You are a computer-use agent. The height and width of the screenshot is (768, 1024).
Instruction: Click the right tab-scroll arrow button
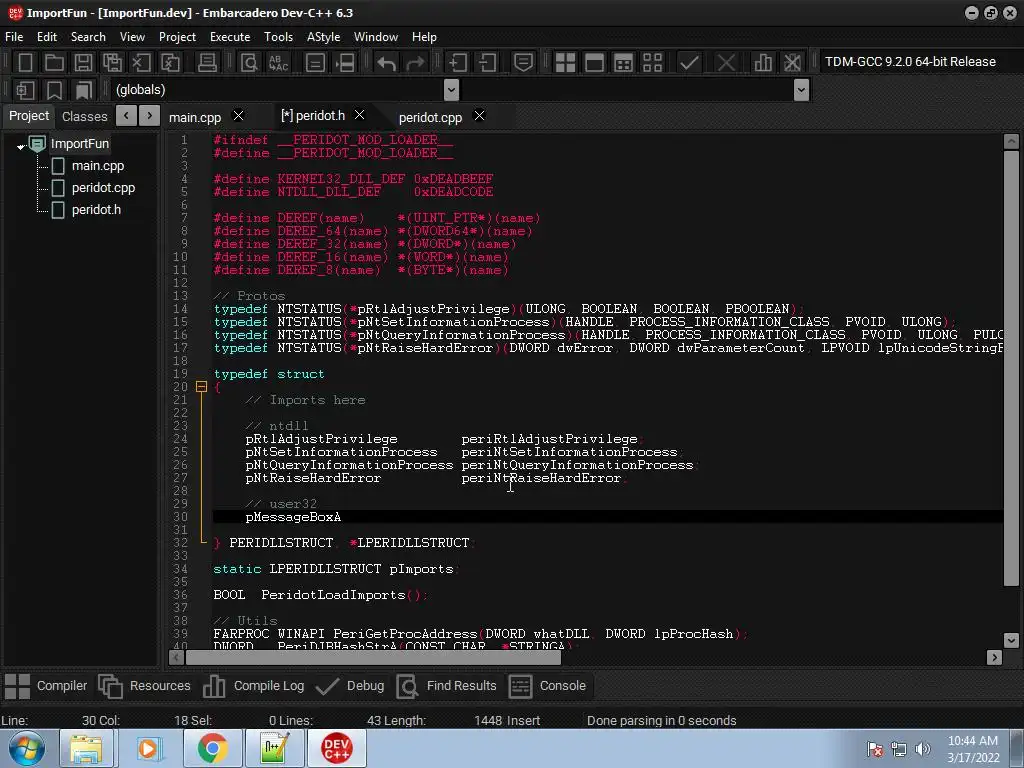[x=150, y=116]
